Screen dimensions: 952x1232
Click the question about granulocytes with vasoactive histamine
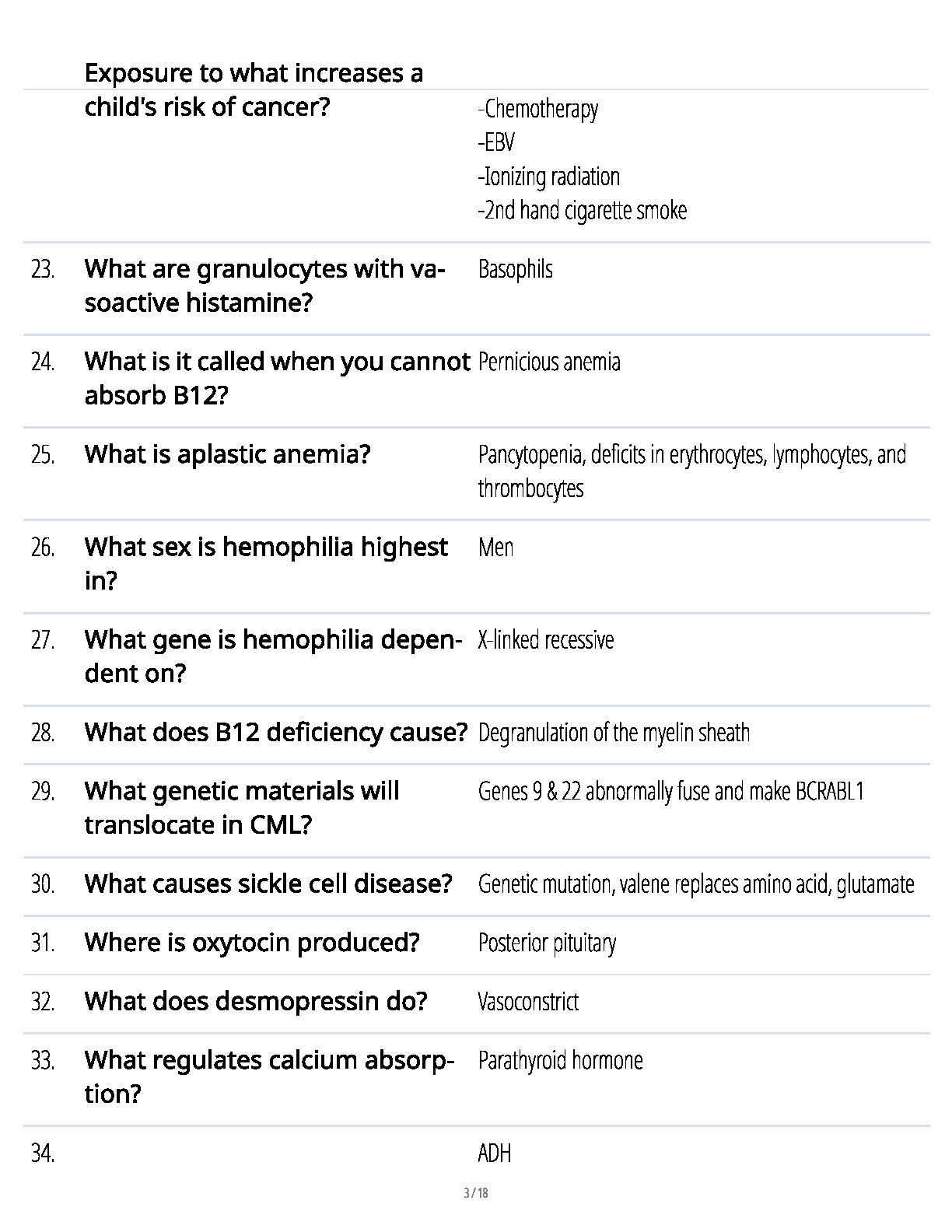pos(264,285)
